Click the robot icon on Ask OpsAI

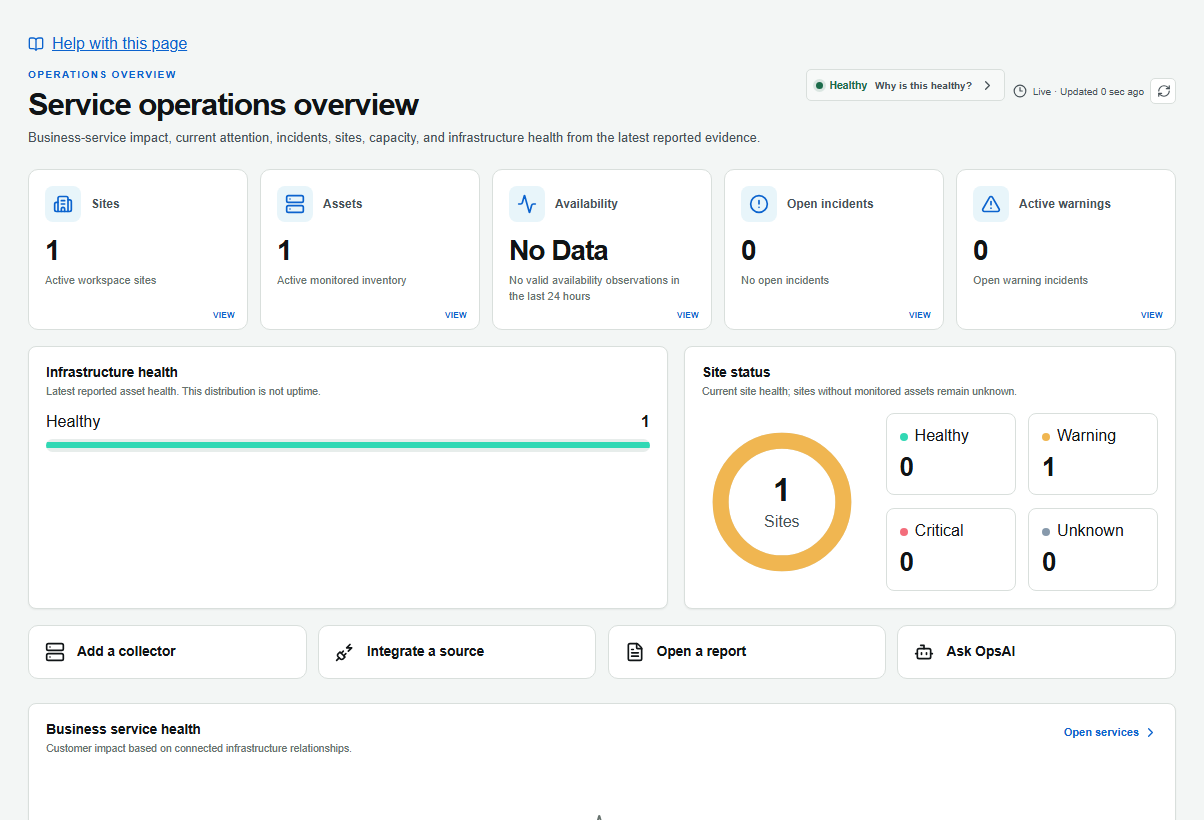924,652
